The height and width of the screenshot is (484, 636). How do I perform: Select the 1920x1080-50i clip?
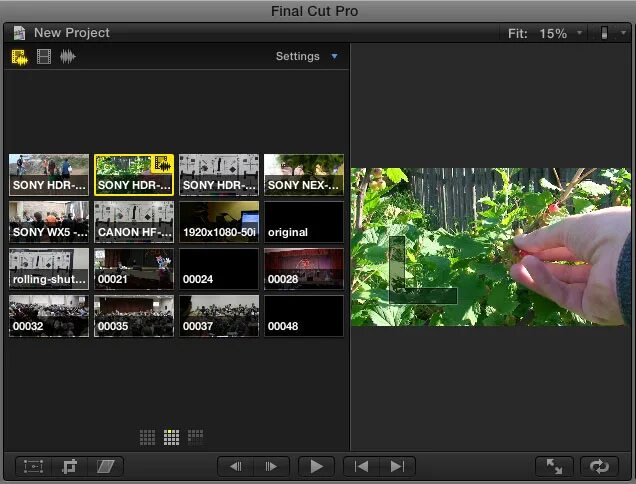tap(219, 222)
